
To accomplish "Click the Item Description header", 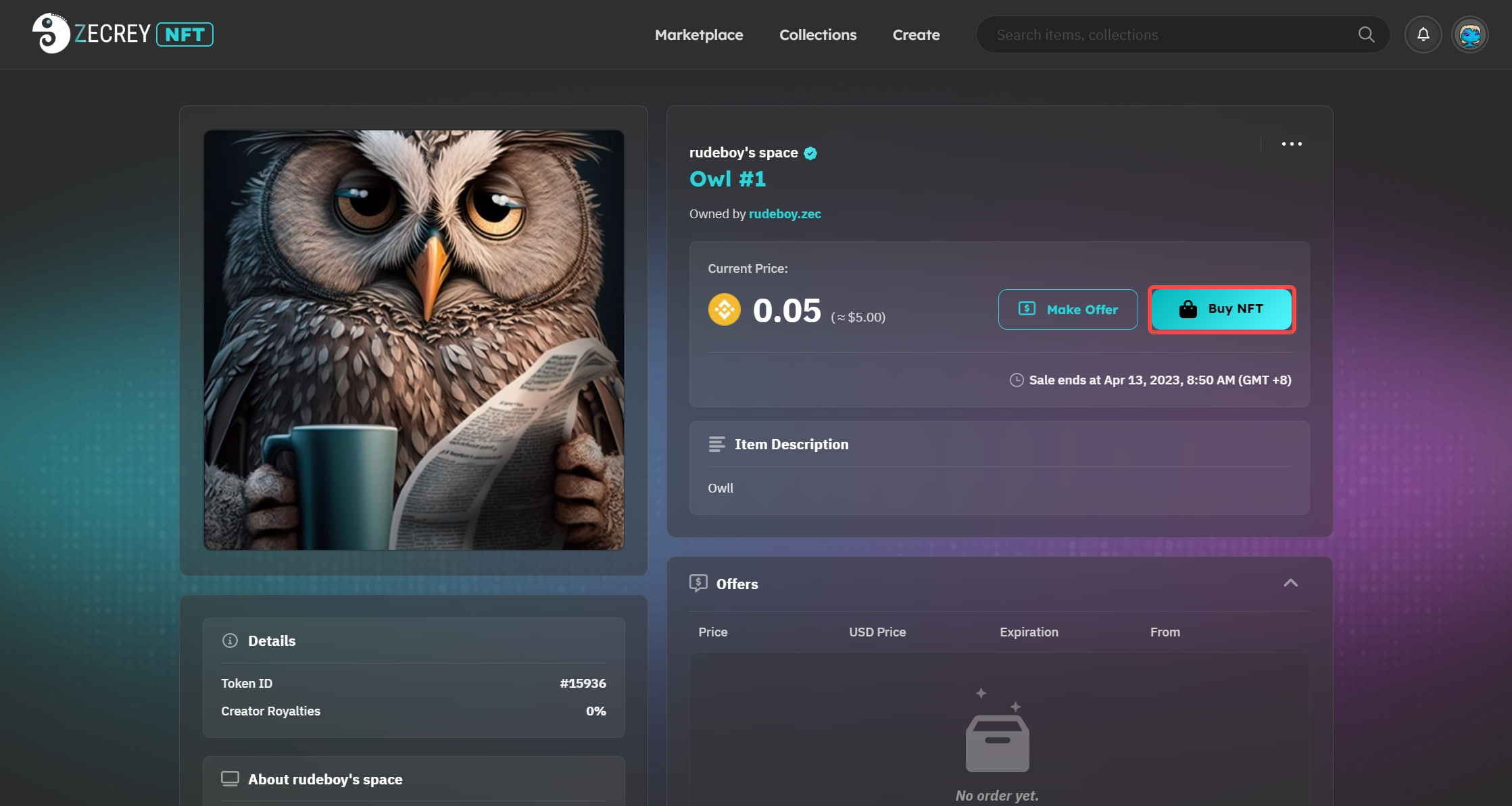I will coord(791,445).
